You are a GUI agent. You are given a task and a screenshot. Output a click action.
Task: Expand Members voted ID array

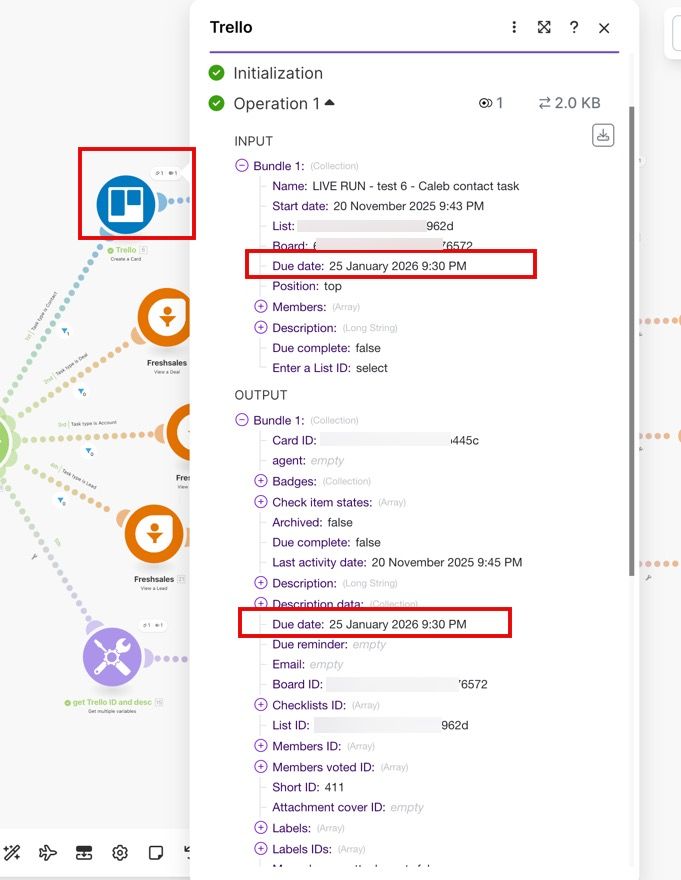(260, 766)
